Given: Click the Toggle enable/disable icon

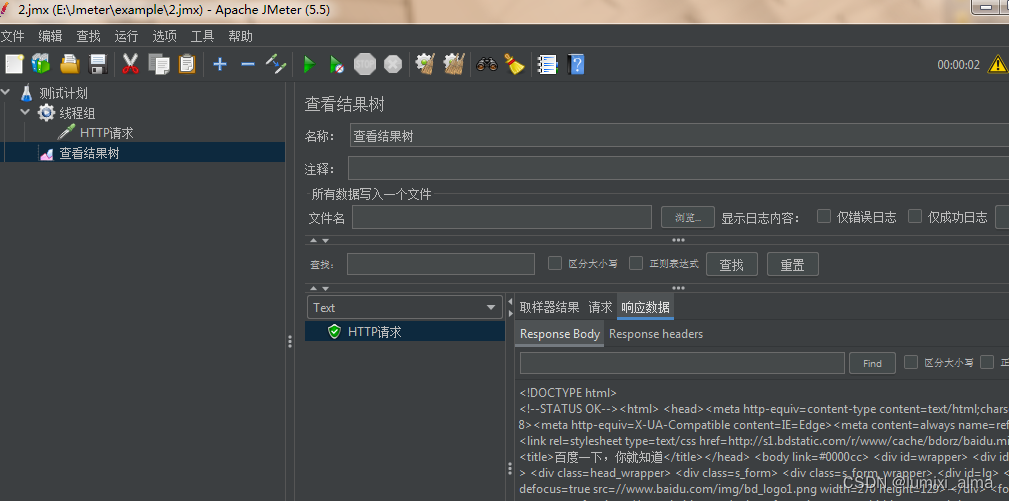Looking at the screenshot, I should (276, 64).
